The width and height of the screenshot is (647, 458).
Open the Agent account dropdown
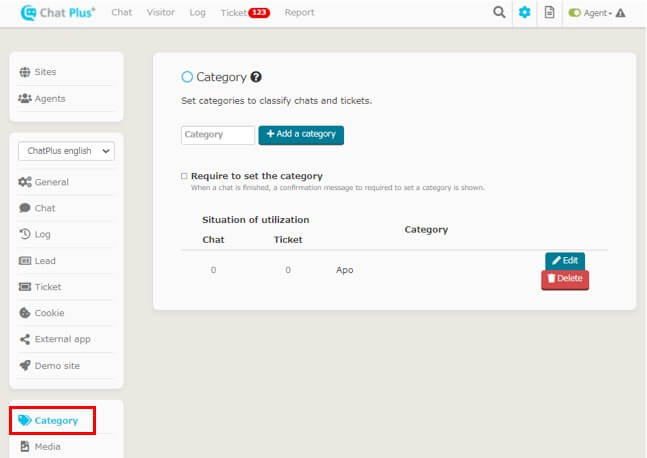coord(597,13)
